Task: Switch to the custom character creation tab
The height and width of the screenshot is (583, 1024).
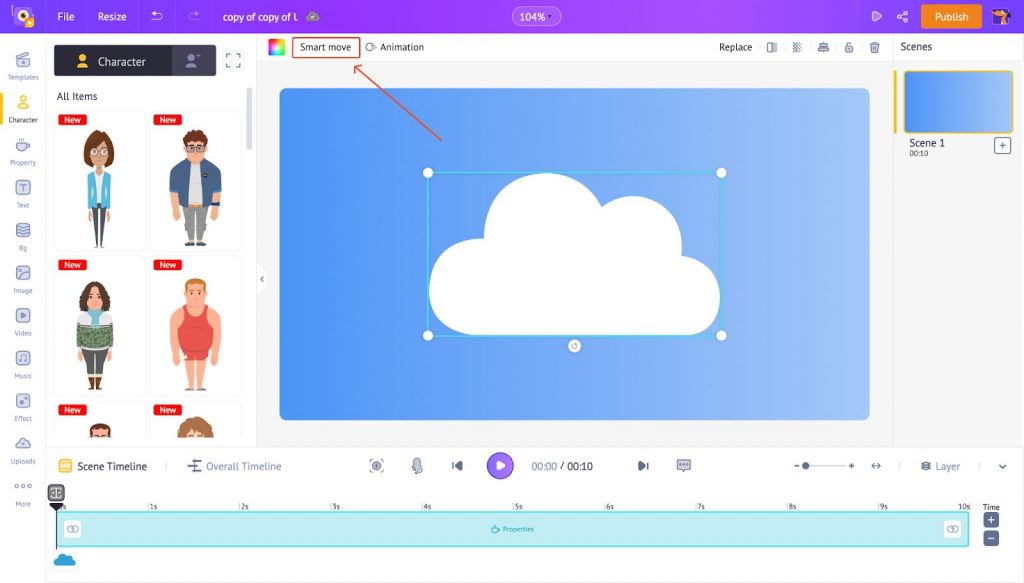Action: click(x=193, y=61)
